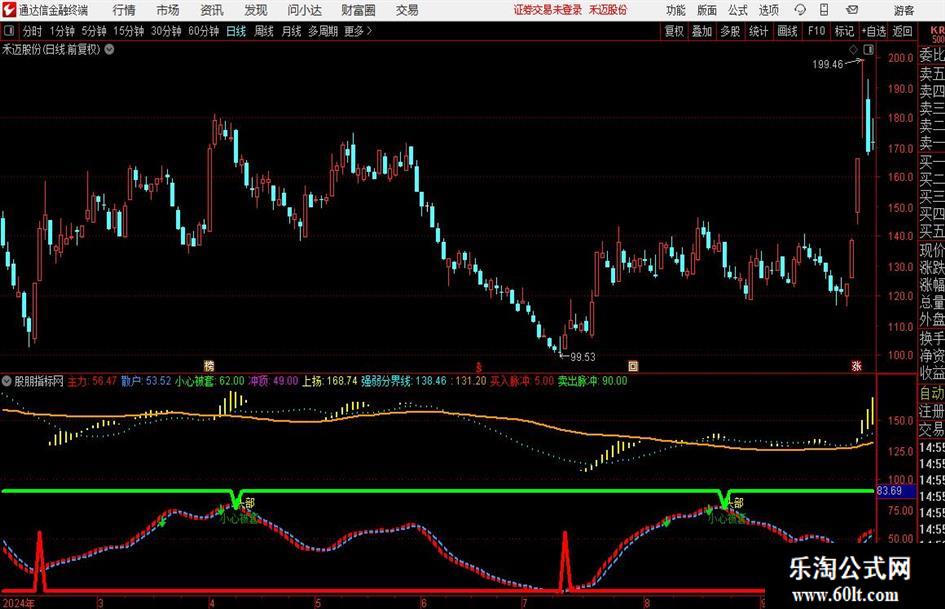945x609 pixels.
Task: Switch to 分时 chart period
Action: 33,31
